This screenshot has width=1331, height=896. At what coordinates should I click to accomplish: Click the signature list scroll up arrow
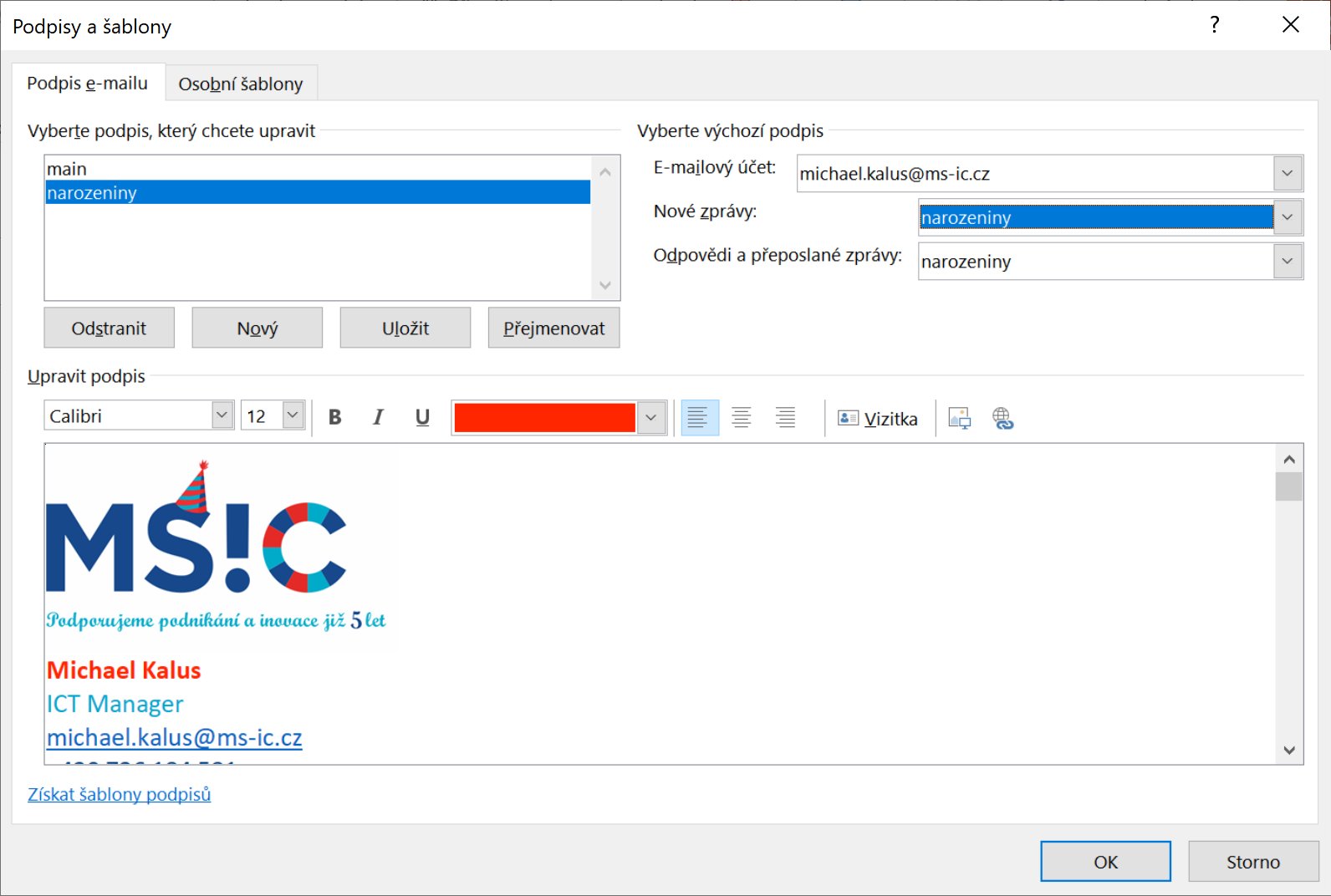(x=605, y=171)
